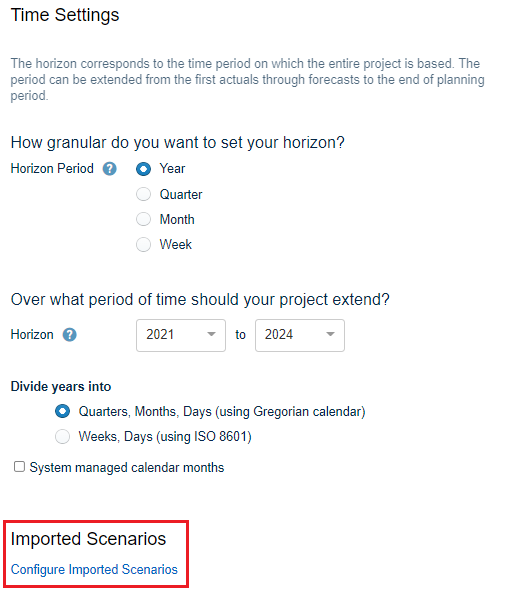
Task: Open the Configure Imported Scenarios link
Action: point(94,569)
